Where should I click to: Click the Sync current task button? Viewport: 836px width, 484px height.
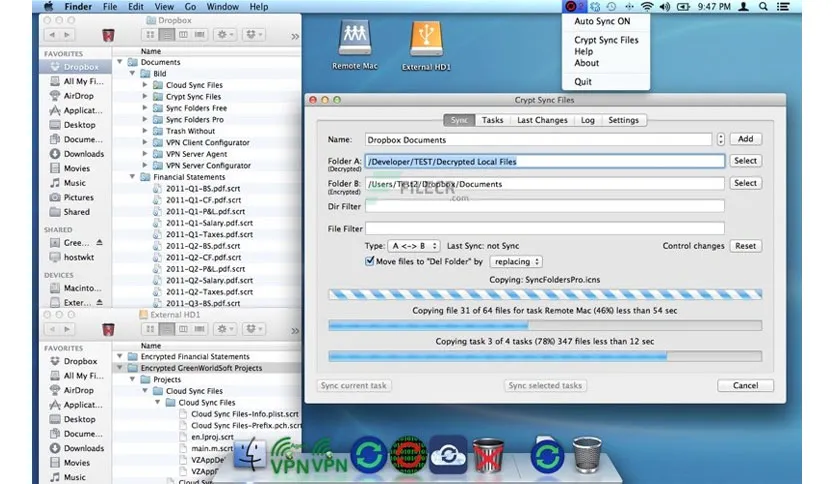353,385
